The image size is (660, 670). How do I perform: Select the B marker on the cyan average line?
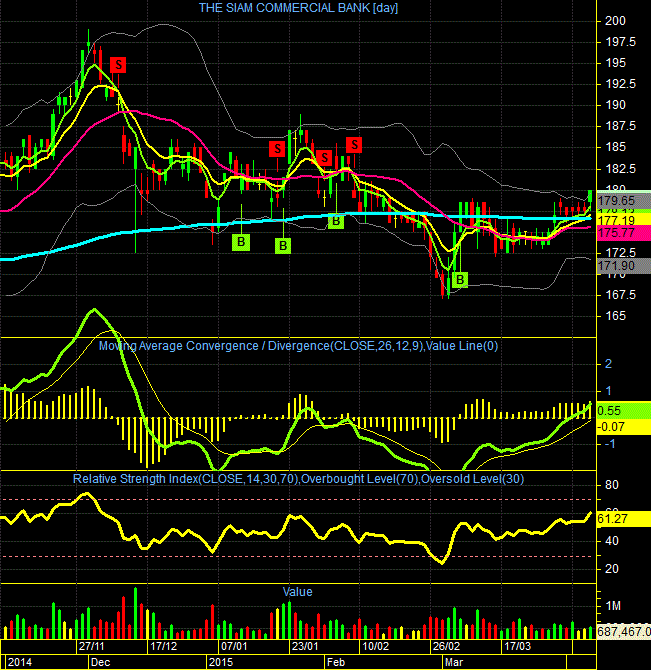click(336, 221)
